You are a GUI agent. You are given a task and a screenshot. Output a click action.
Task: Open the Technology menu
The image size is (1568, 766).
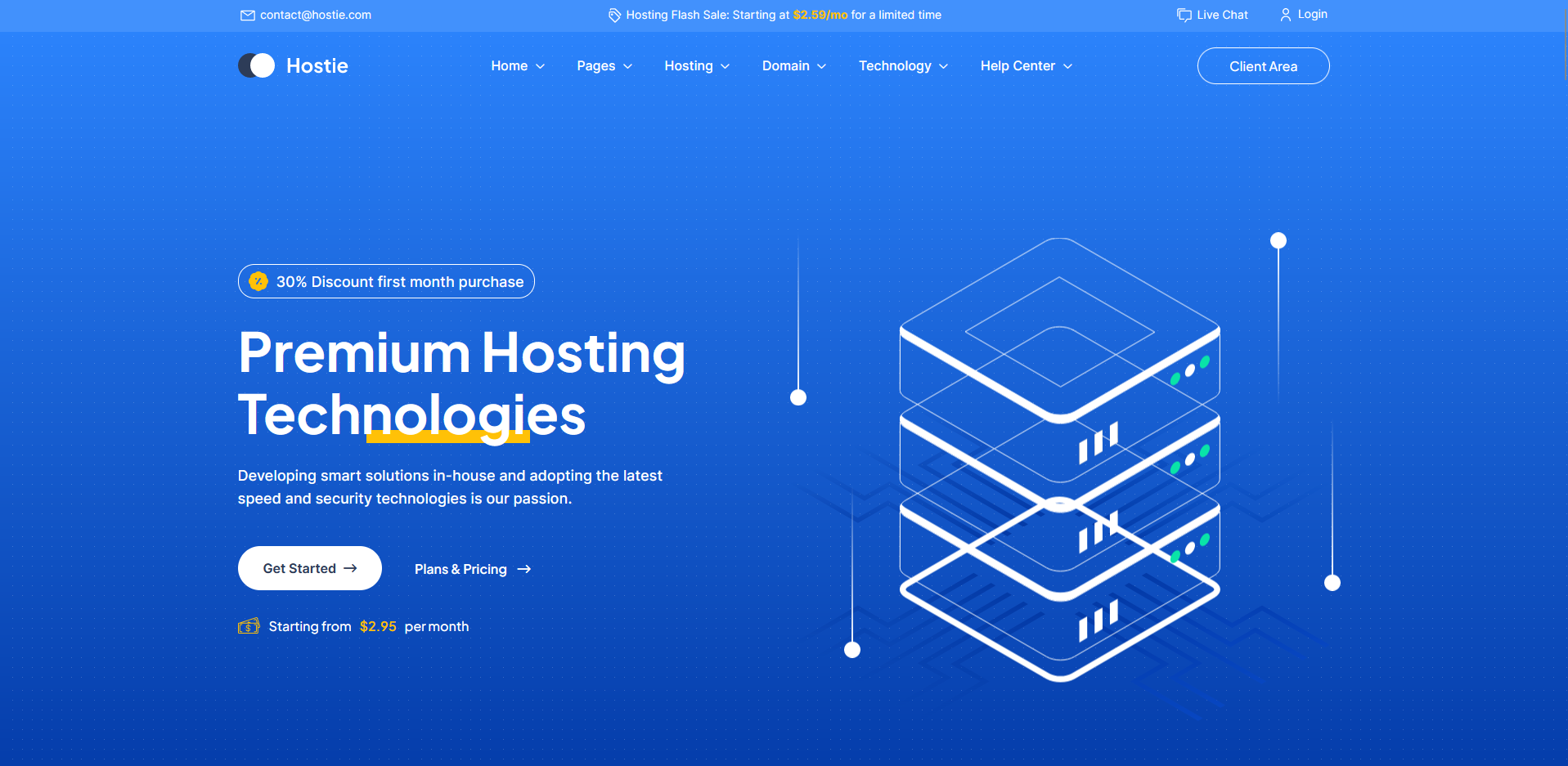pos(902,66)
